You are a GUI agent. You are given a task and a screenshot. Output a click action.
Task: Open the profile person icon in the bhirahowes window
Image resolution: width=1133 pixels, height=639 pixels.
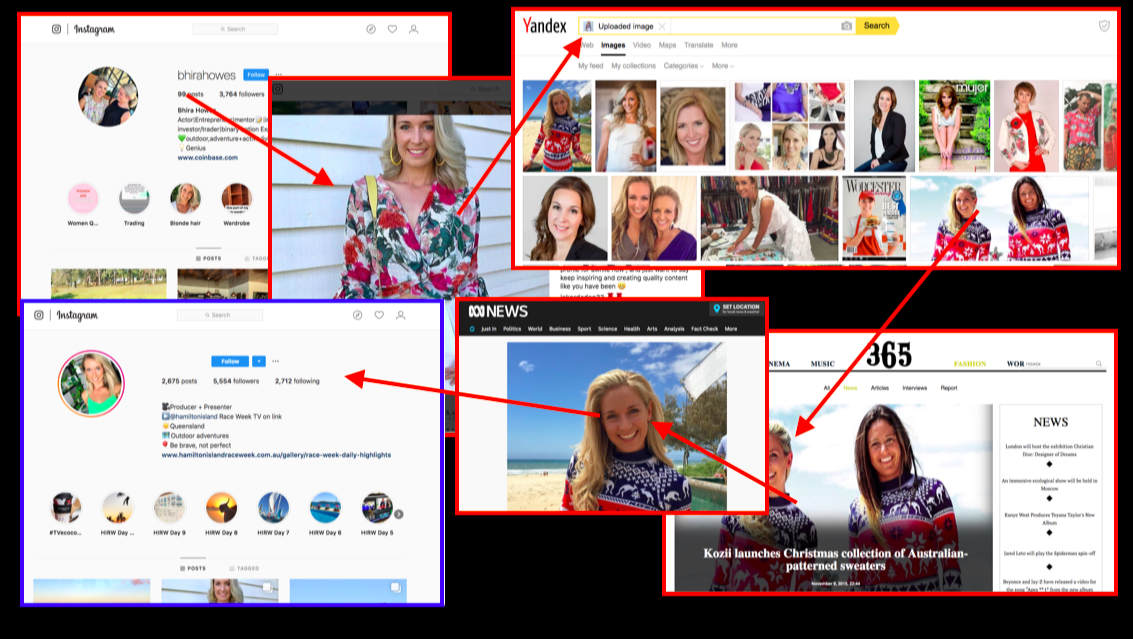tap(413, 30)
